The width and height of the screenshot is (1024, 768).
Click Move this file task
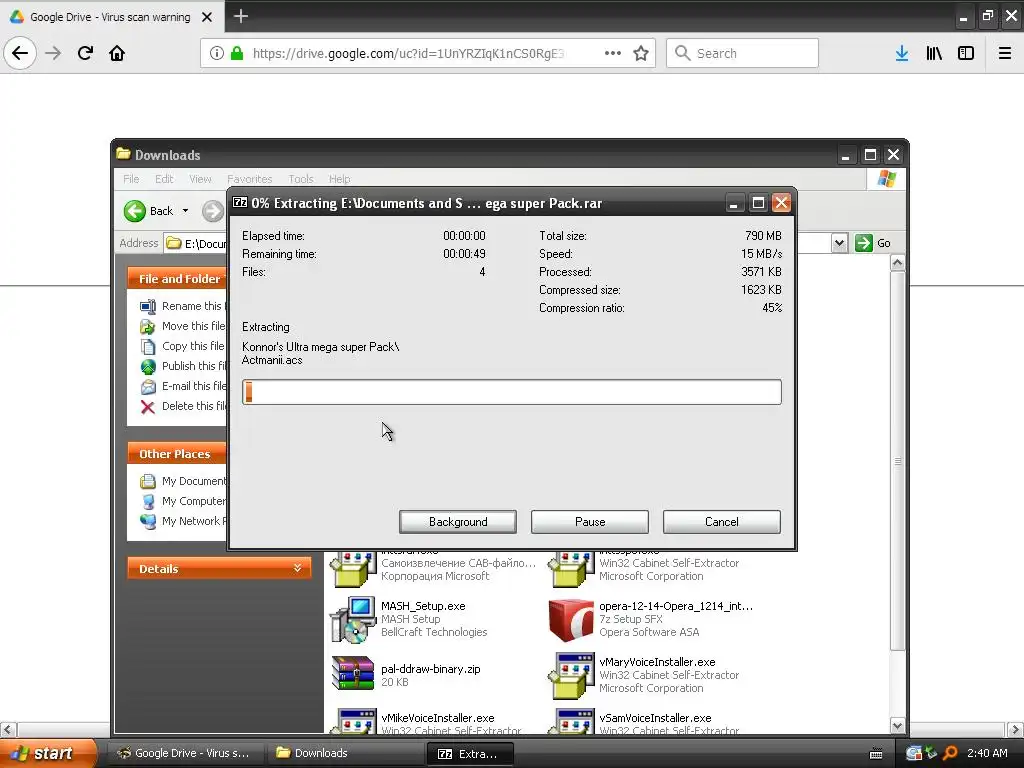[x=183, y=326]
